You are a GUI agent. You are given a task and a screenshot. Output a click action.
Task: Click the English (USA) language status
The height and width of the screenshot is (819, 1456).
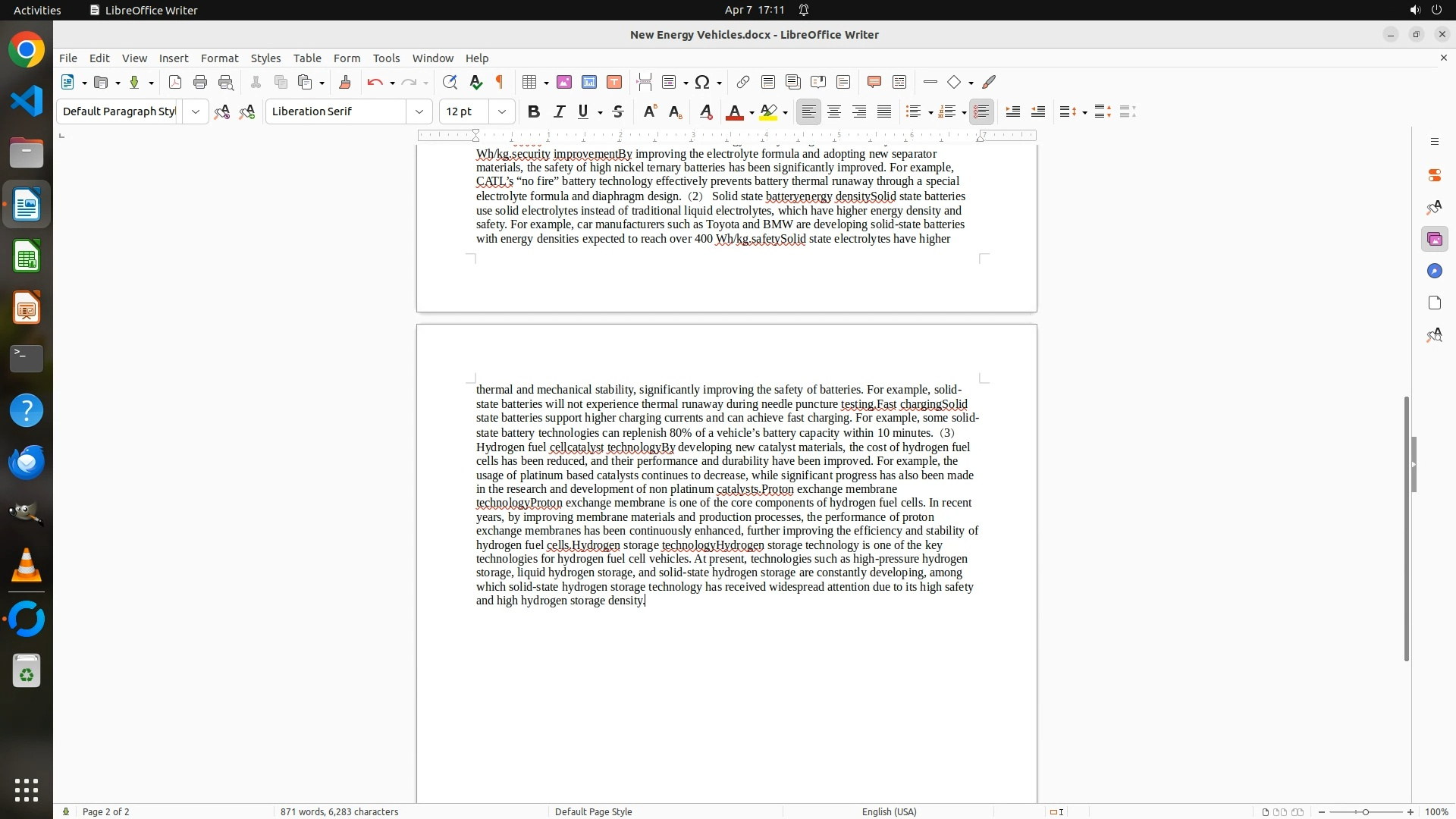click(x=889, y=811)
